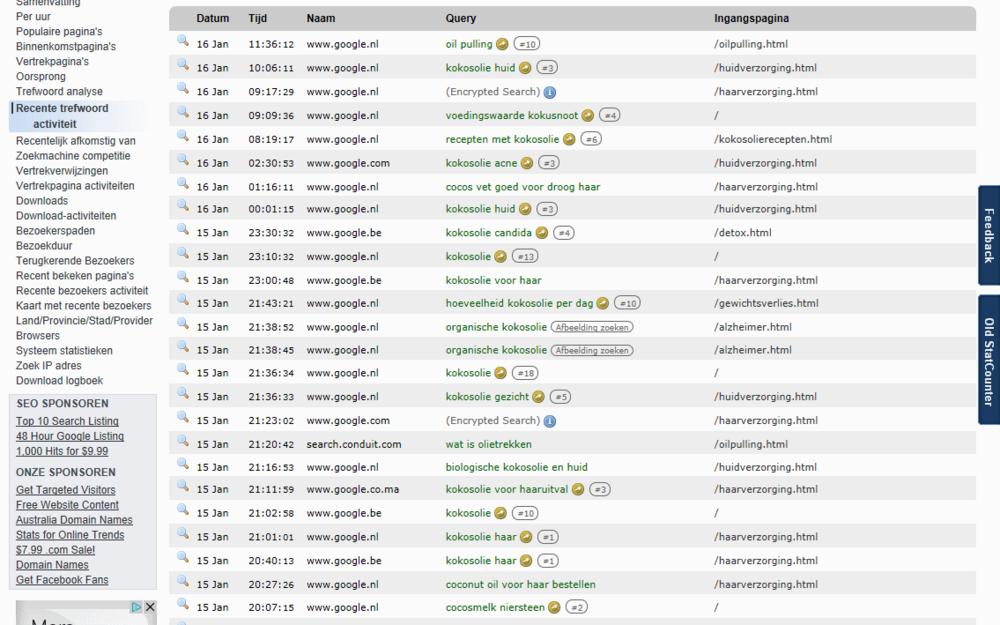Click the gold icon next to 'oil pulling'
The image size is (1000, 625).
coord(503,44)
